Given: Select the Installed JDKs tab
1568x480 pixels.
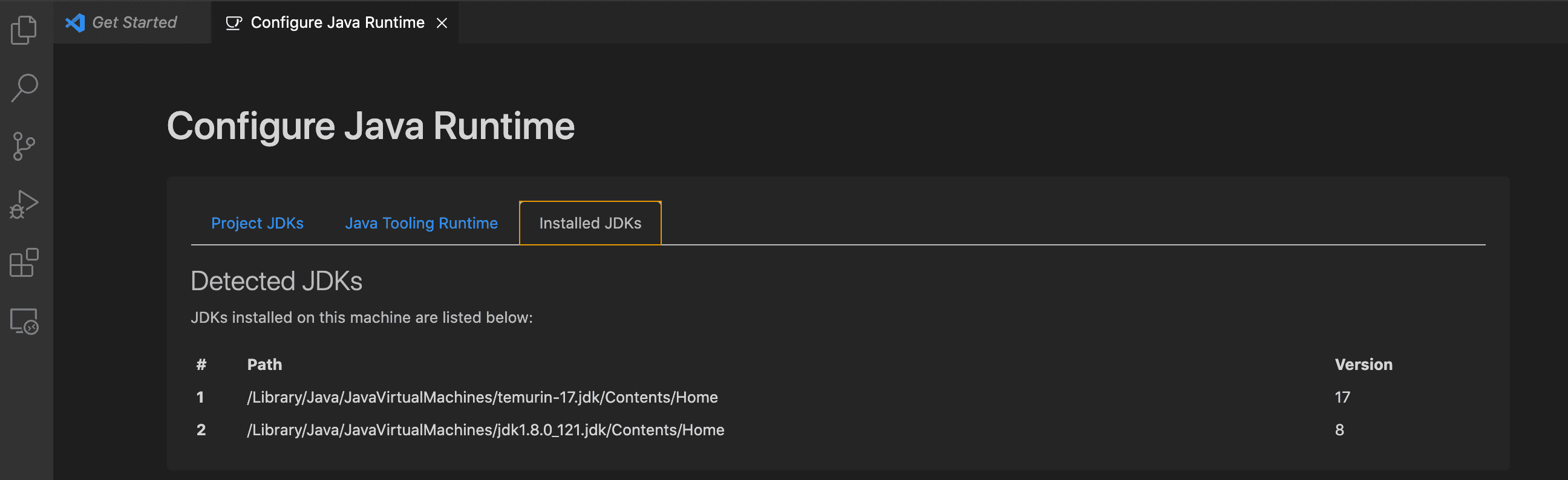Looking at the screenshot, I should pyautogui.click(x=590, y=223).
